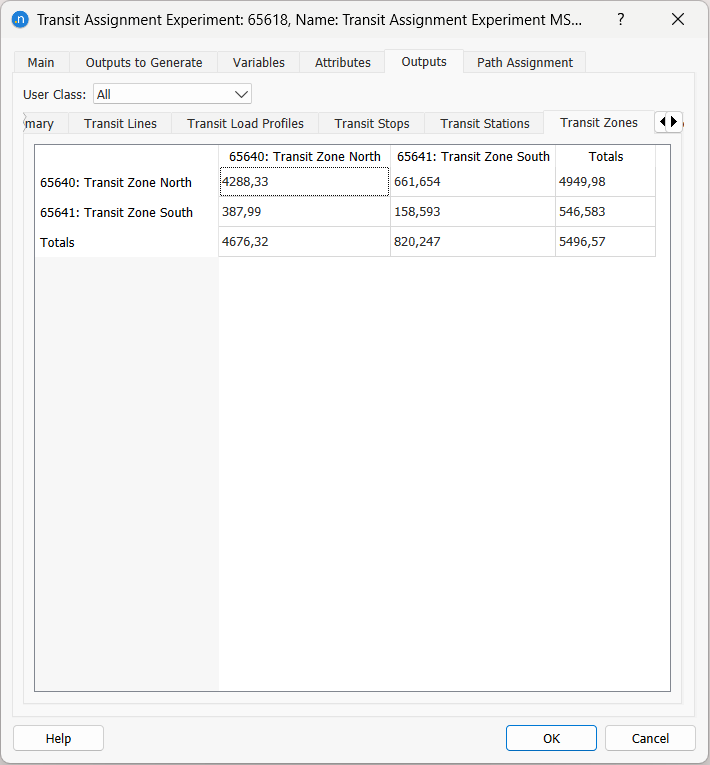Go to the Attributes tab
The width and height of the screenshot is (710, 765).
click(342, 62)
